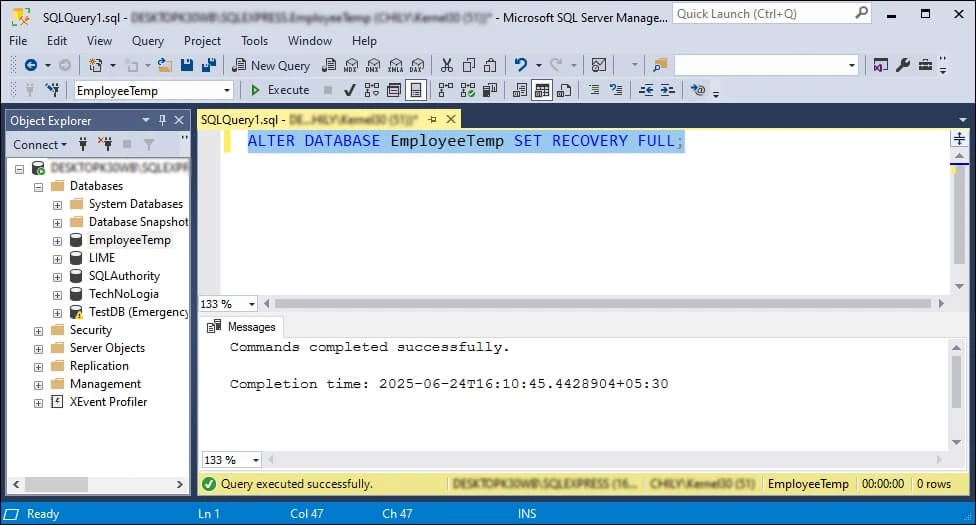
Task: Toggle pin on SQLQuery1.sql tab
Action: pyautogui.click(x=433, y=119)
